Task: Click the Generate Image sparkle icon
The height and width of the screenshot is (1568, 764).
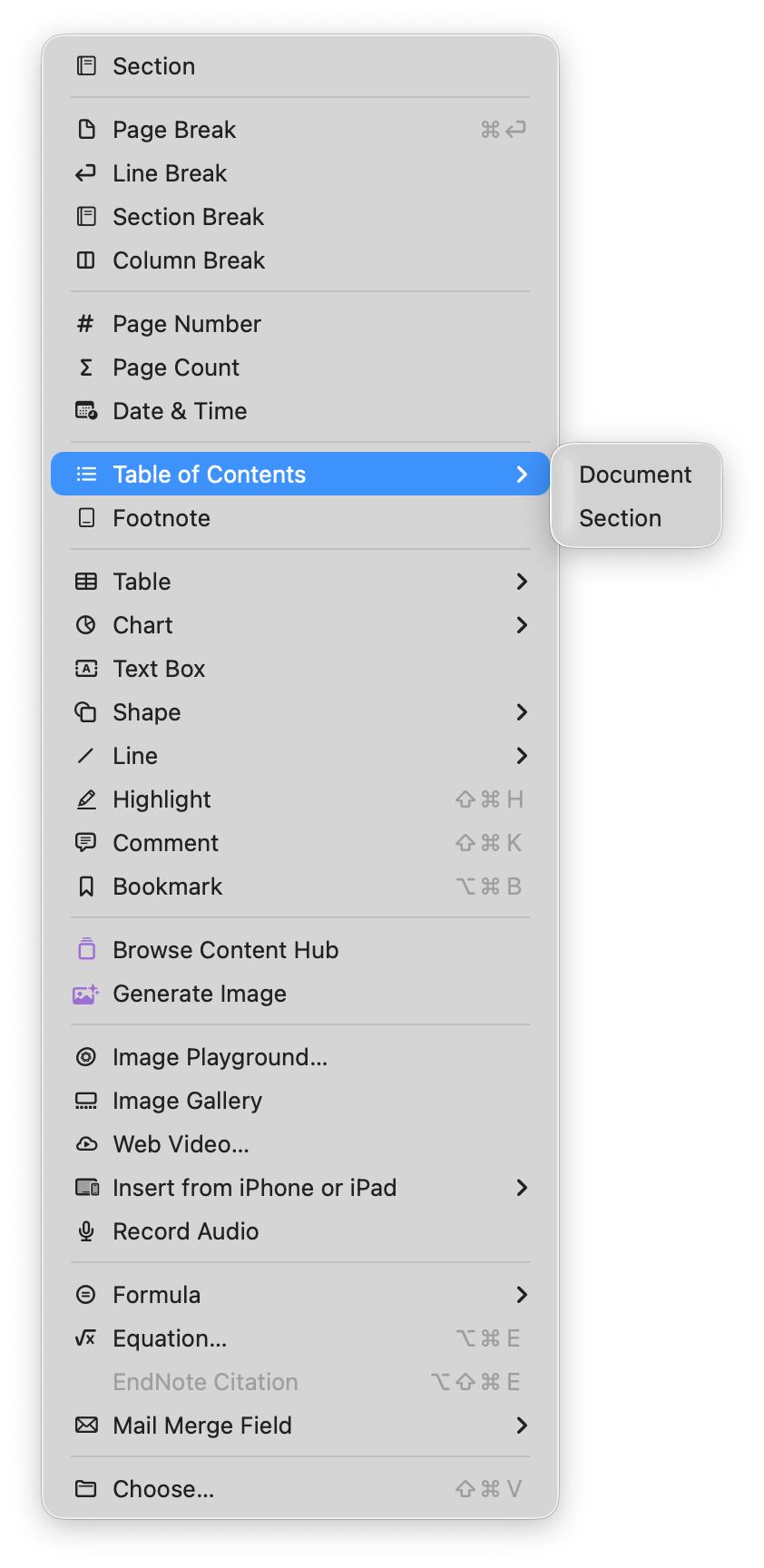Action: pyautogui.click(x=86, y=994)
